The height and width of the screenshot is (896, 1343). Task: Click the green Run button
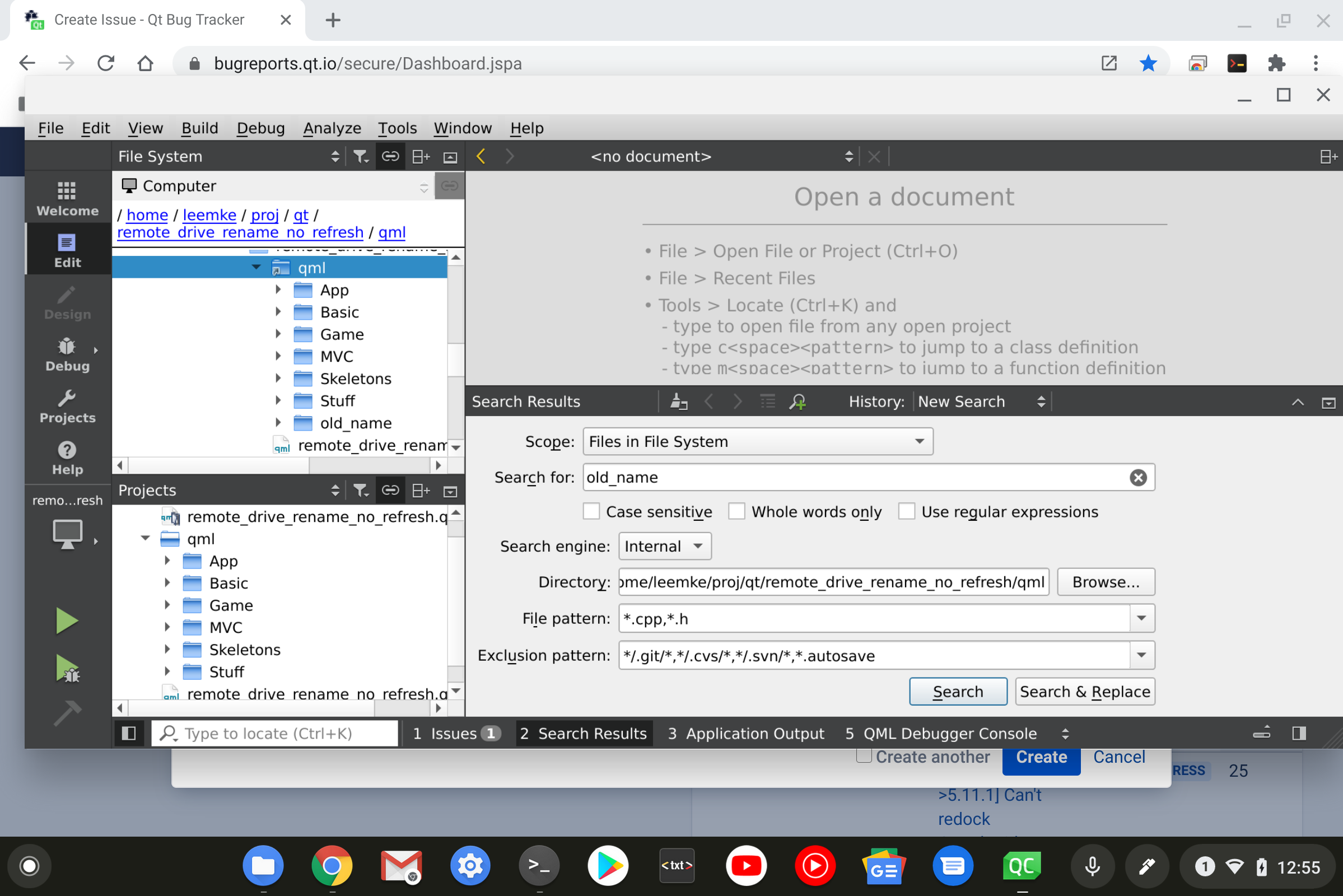pos(67,621)
